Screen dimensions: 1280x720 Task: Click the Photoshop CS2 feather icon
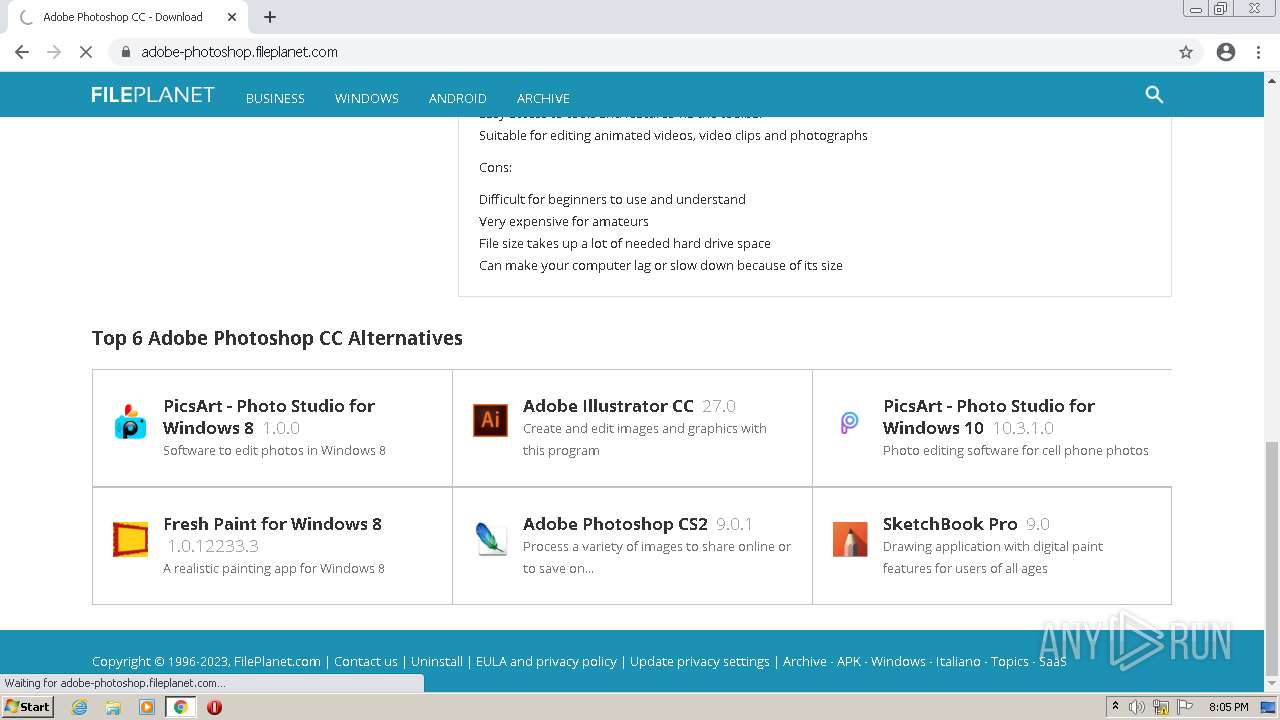click(x=490, y=539)
